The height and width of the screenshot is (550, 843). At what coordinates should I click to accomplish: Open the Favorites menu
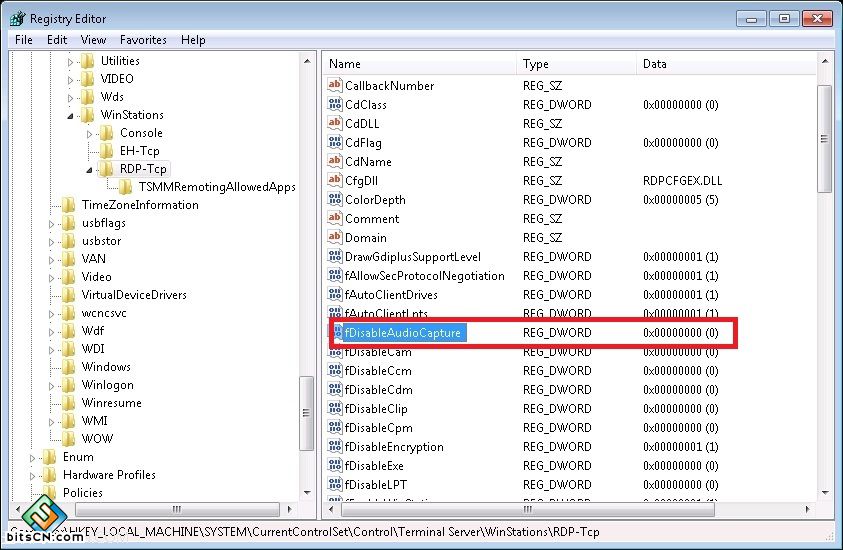click(x=143, y=40)
